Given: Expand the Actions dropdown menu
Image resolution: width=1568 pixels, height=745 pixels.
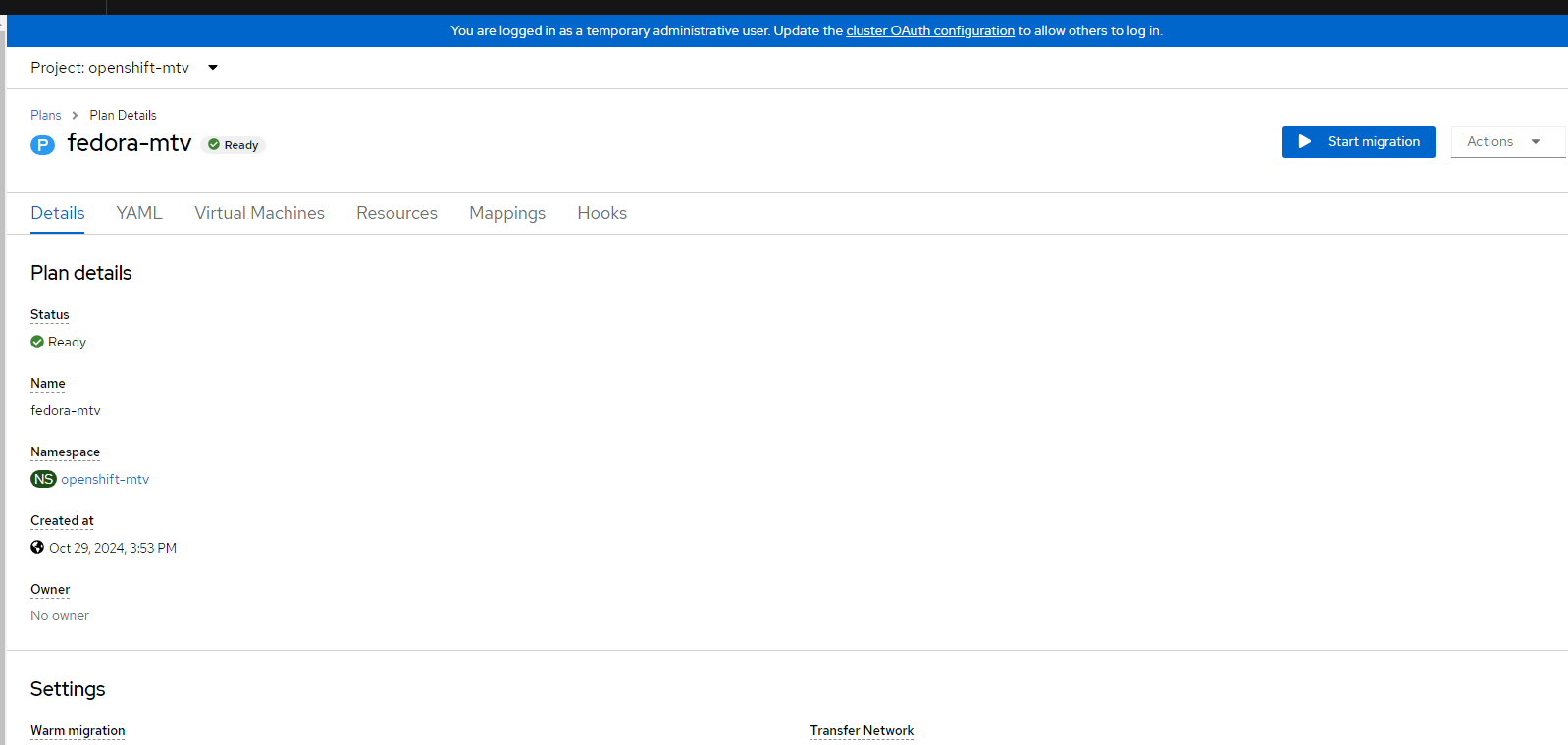Looking at the screenshot, I should click(x=1507, y=141).
